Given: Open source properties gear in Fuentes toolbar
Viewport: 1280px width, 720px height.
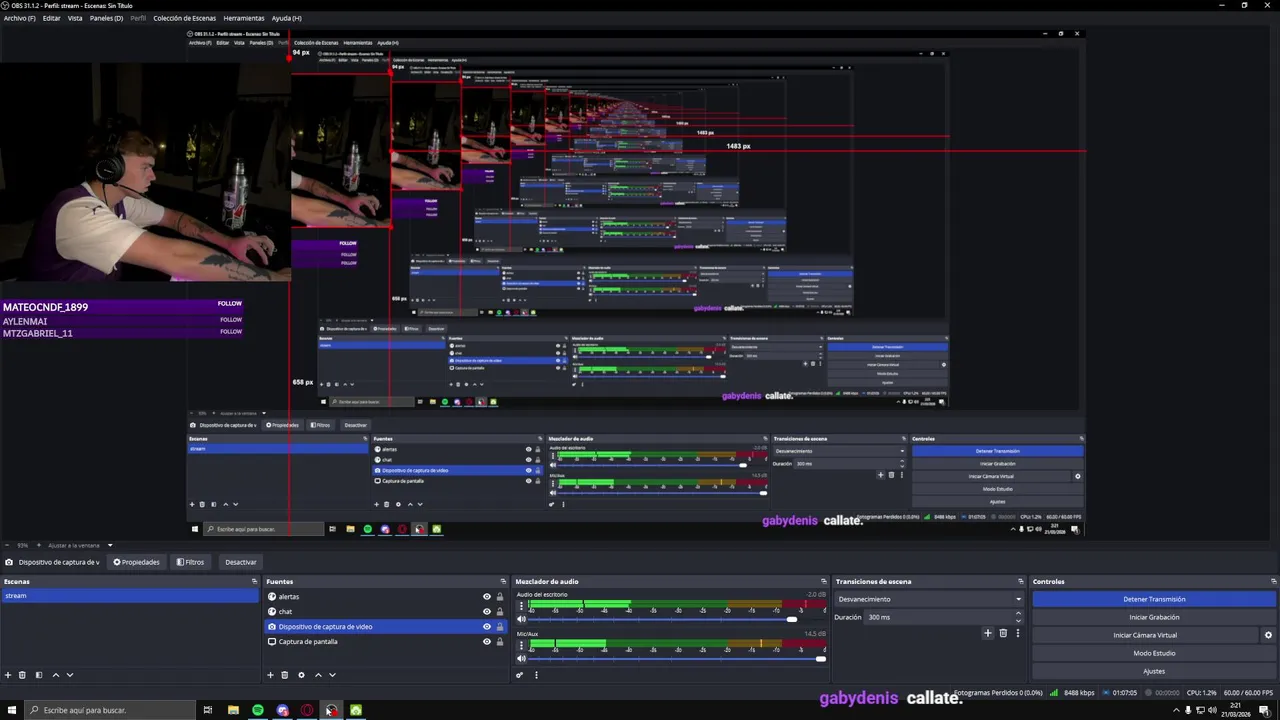Looking at the screenshot, I should pos(301,675).
